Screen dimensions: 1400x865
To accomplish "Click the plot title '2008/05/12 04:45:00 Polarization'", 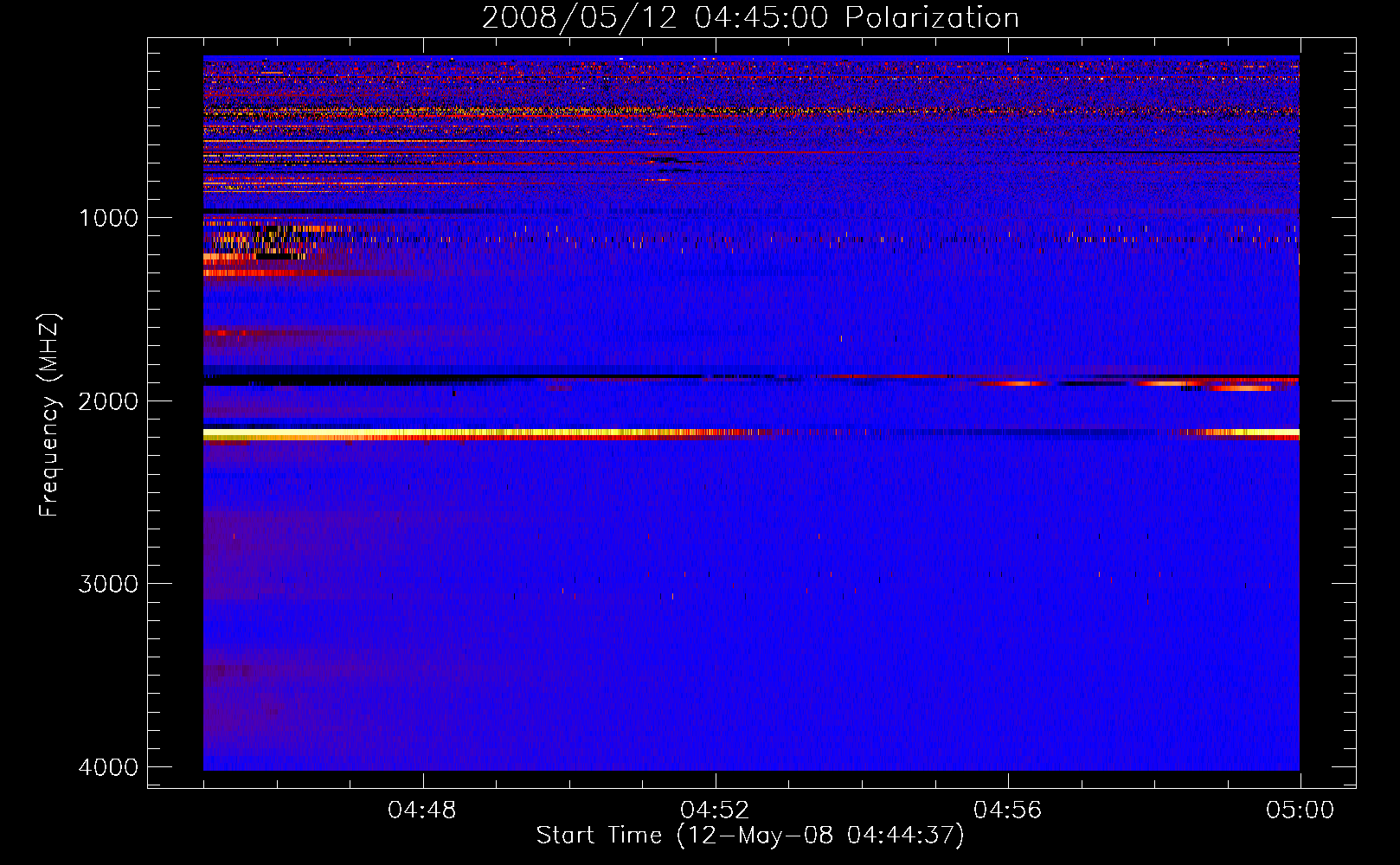I will coord(750,17).
